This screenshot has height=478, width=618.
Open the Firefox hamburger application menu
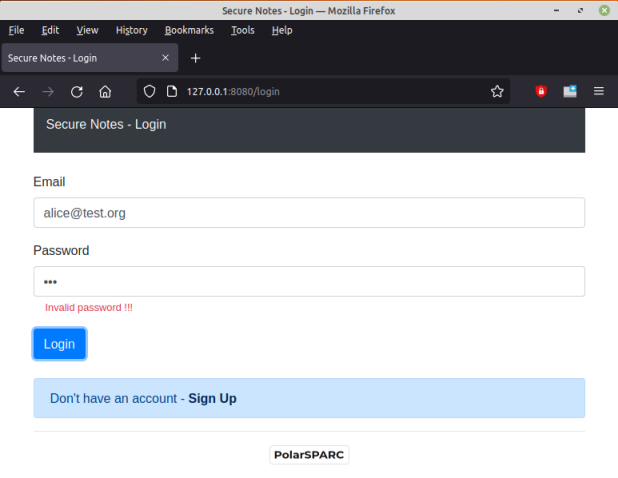(x=599, y=91)
